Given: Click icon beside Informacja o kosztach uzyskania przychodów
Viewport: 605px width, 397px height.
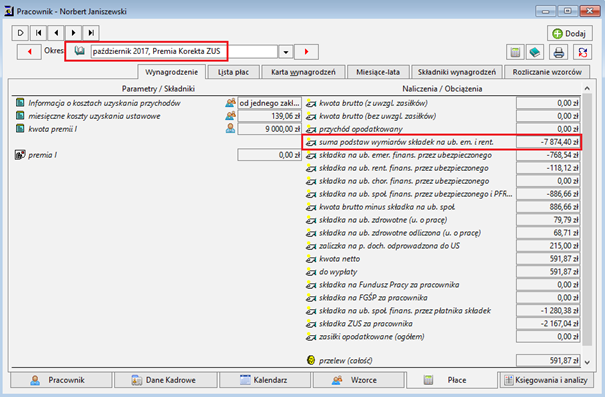Looking at the screenshot, I should (x=20, y=103).
